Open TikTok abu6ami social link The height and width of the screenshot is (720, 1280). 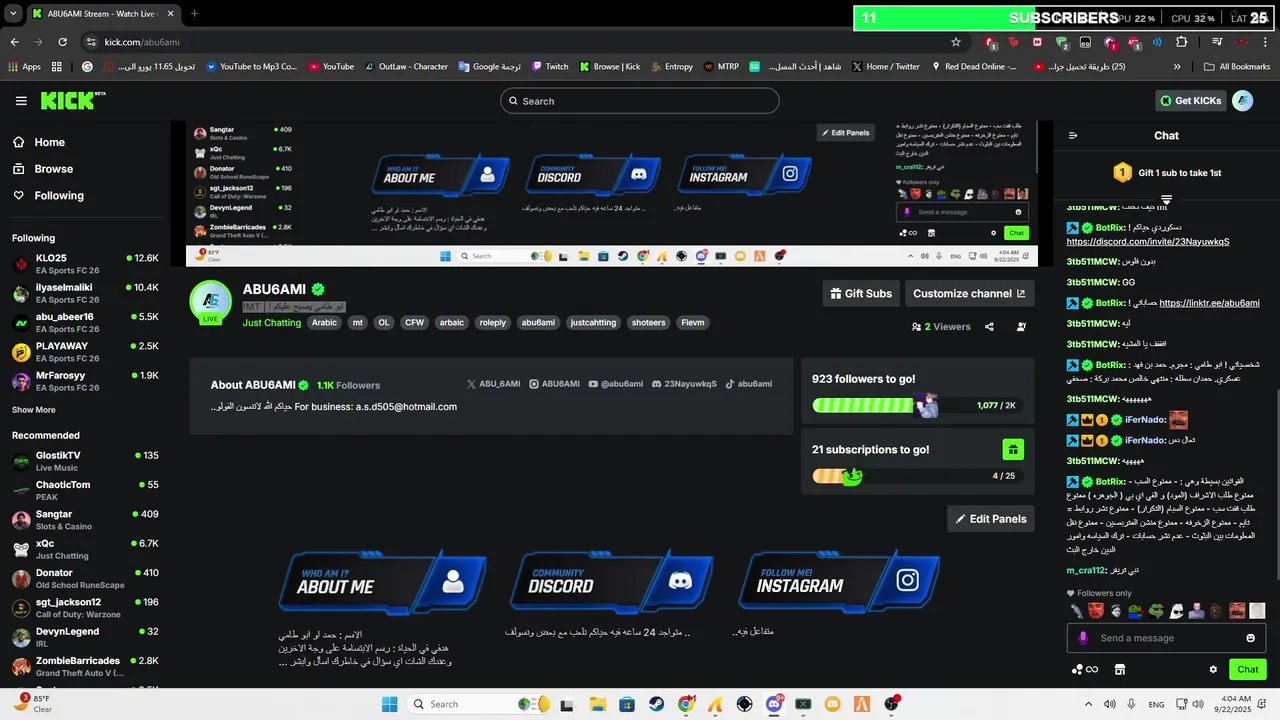click(749, 384)
